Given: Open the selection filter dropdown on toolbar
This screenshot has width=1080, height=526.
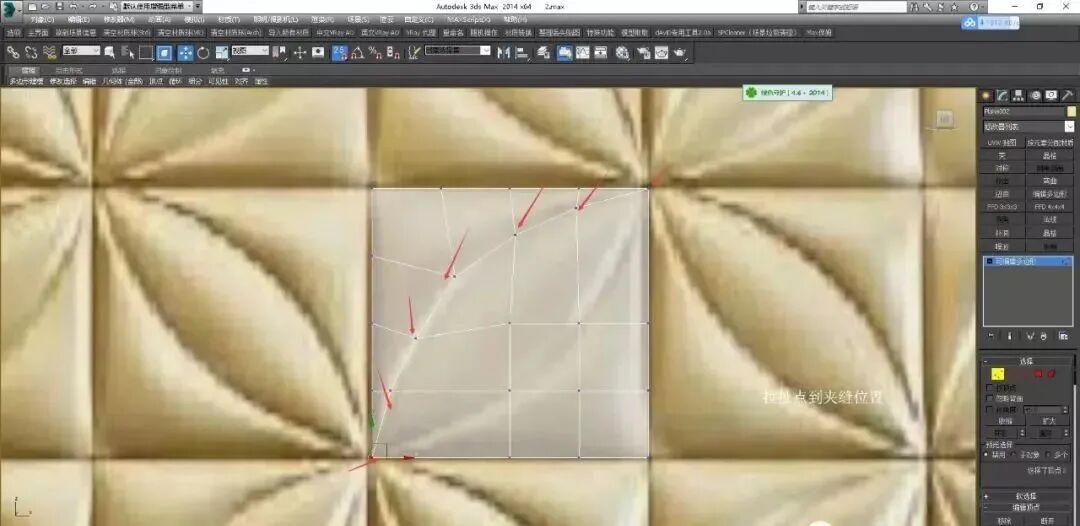Looking at the screenshot, I should [81, 50].
